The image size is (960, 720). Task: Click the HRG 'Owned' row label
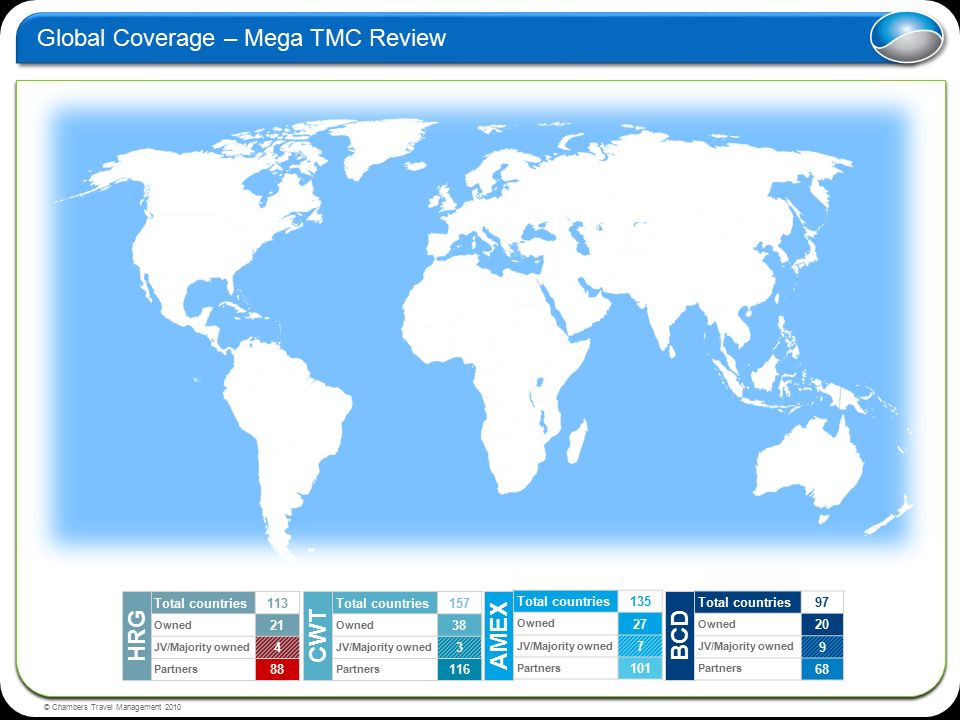(x=203, y=625)
